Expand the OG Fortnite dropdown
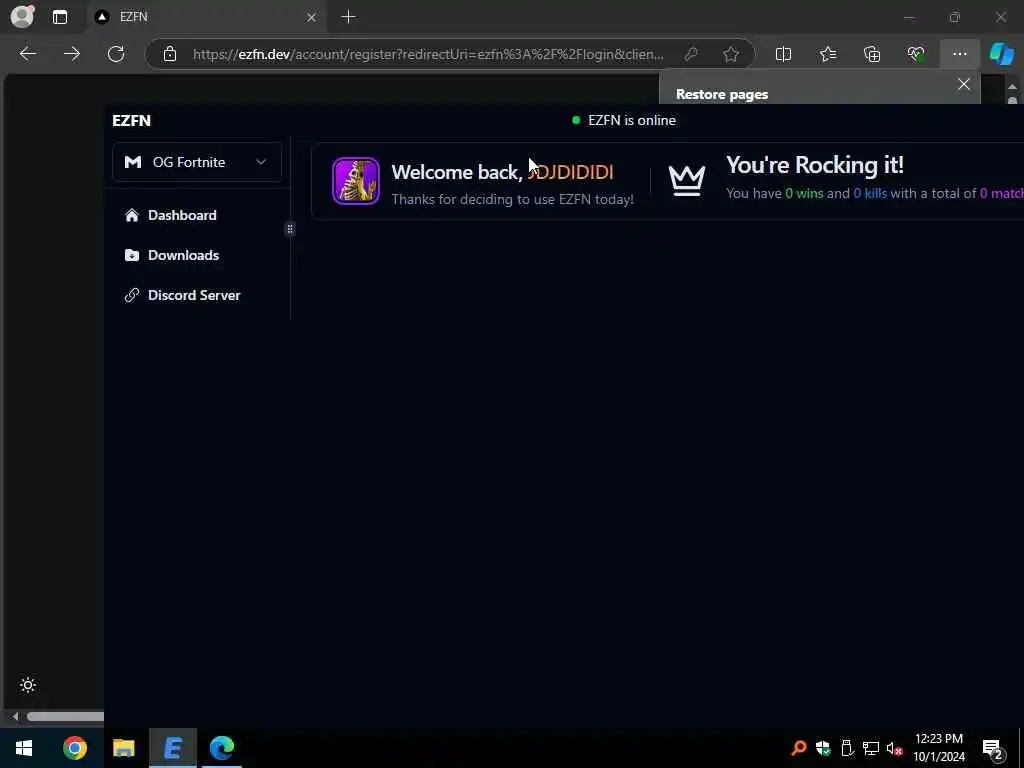 click(x=197, y=162)
